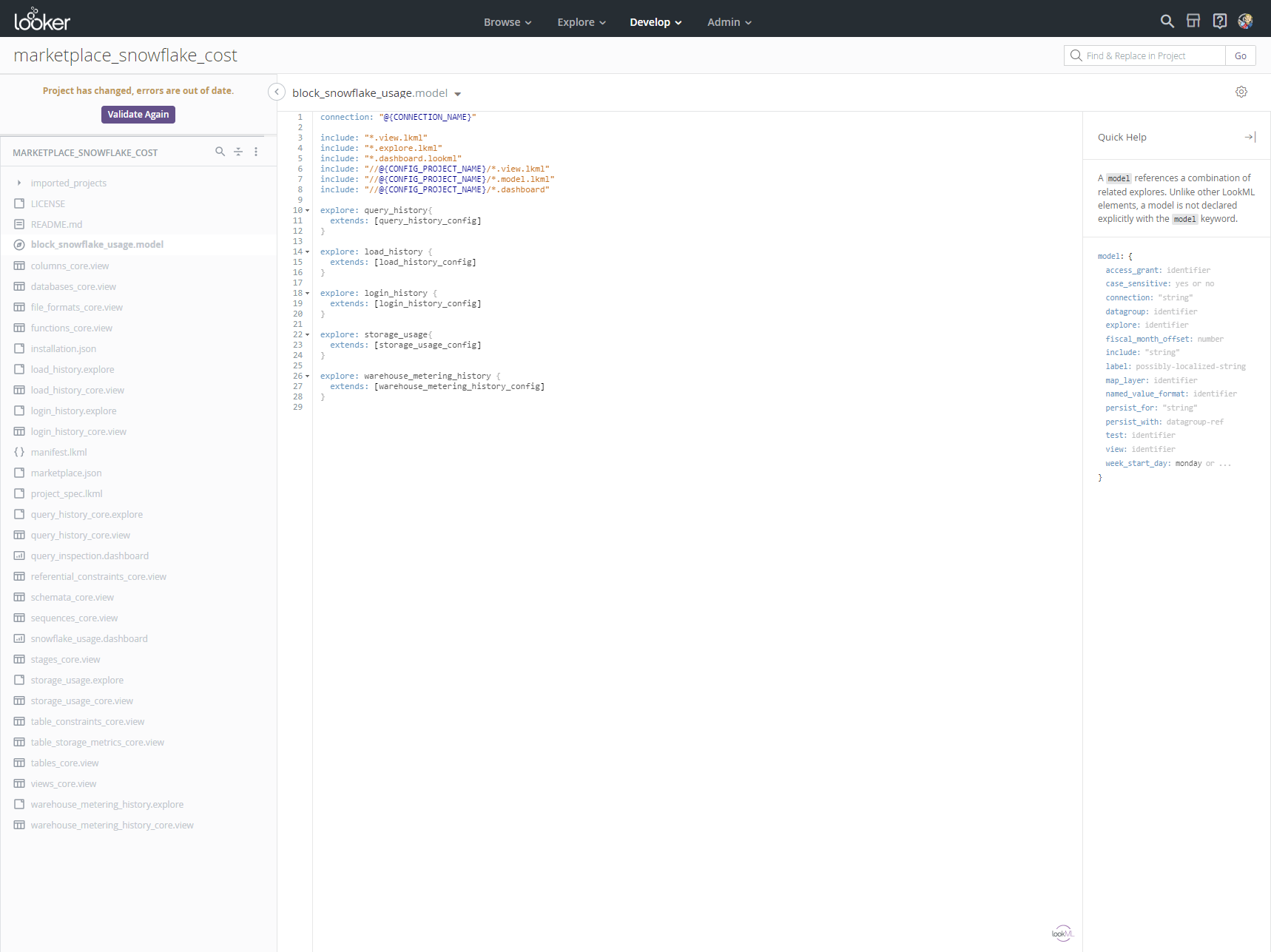Screen dimensions: 1271x952
Task: Open the user avatar account menu
Action: click(1246, 21)
